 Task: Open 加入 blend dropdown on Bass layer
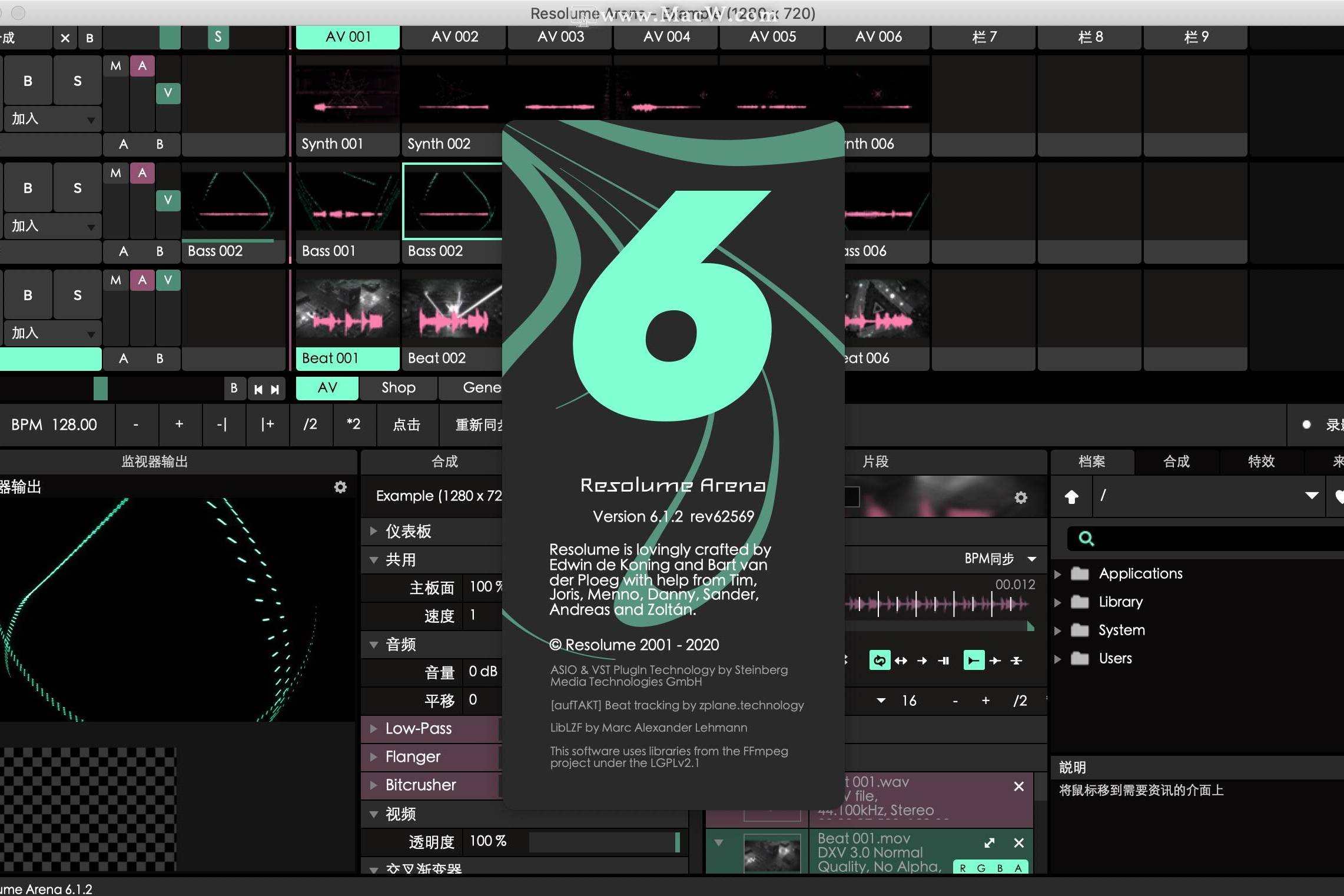[53, 226]
